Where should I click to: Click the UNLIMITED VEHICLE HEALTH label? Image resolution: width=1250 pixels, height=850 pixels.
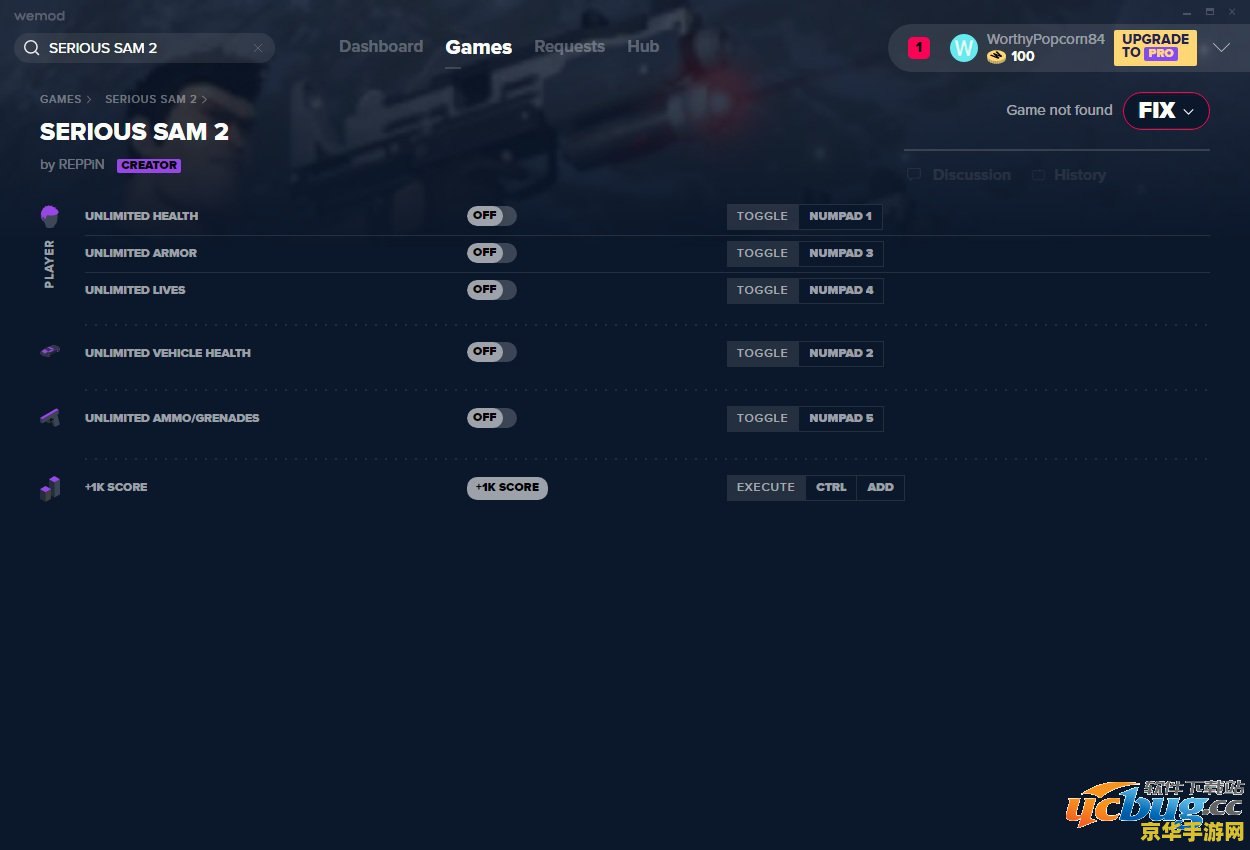point(168,353)
